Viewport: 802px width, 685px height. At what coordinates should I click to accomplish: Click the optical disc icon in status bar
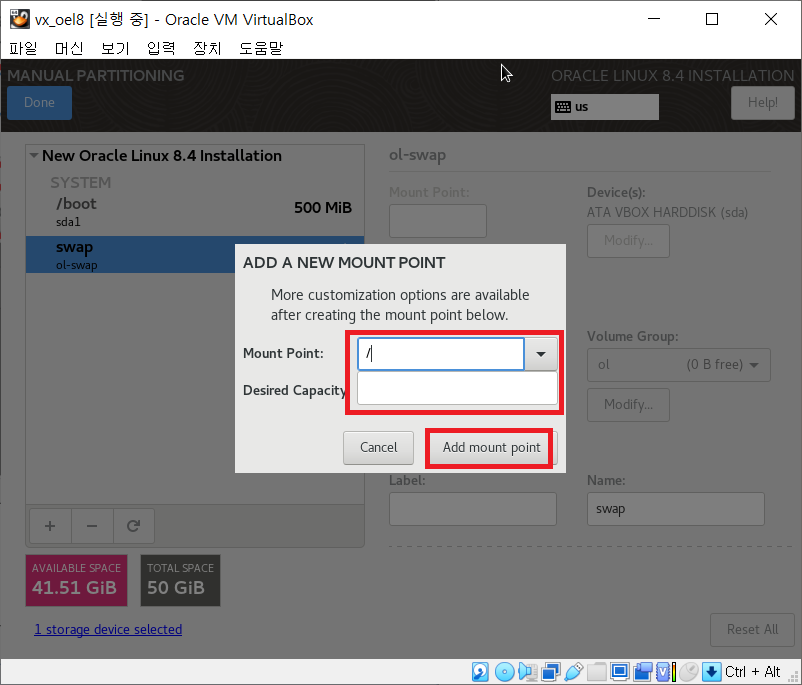pos(504,671)
